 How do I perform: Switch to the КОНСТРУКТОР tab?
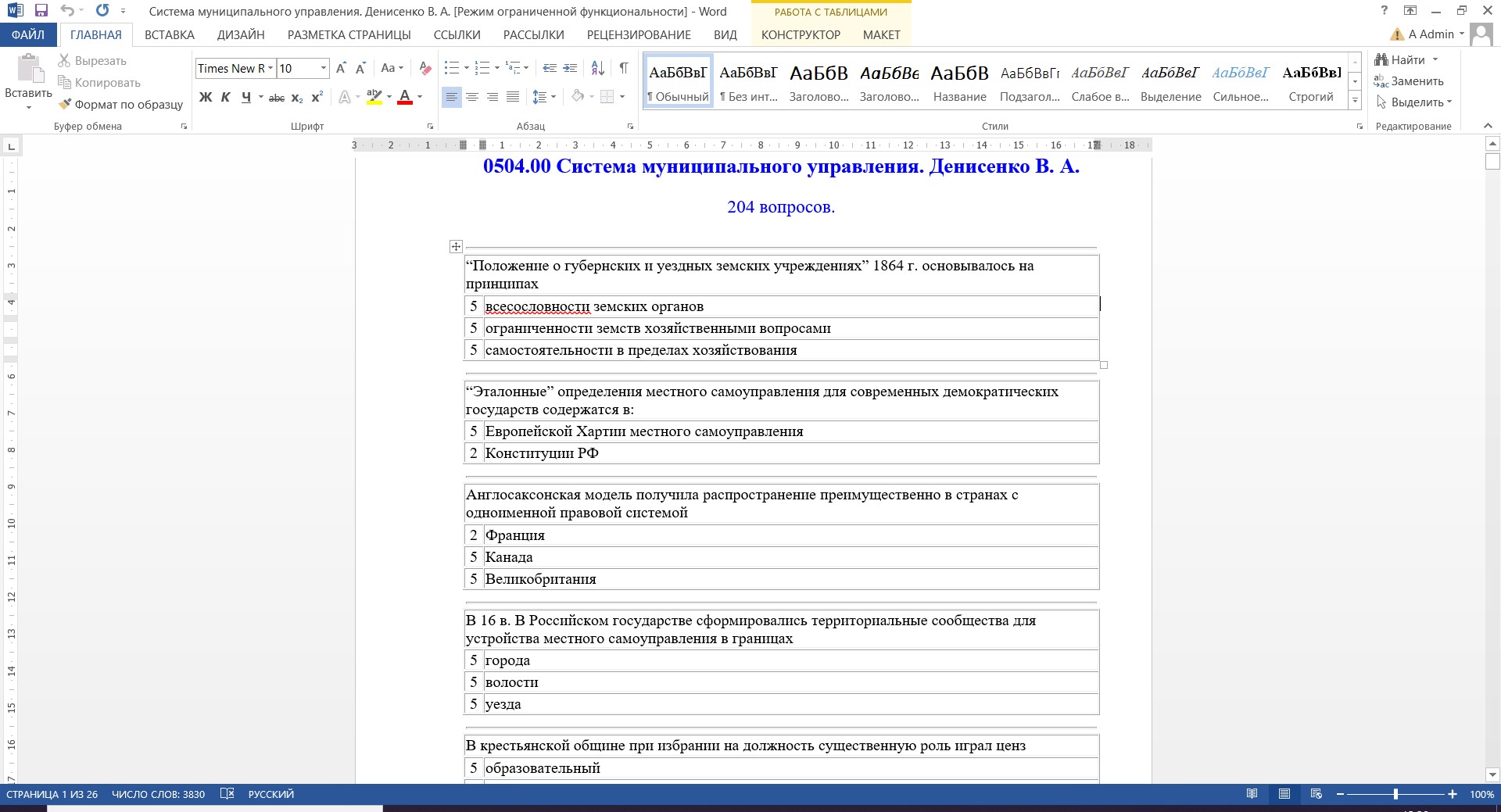tap(801, 35)
